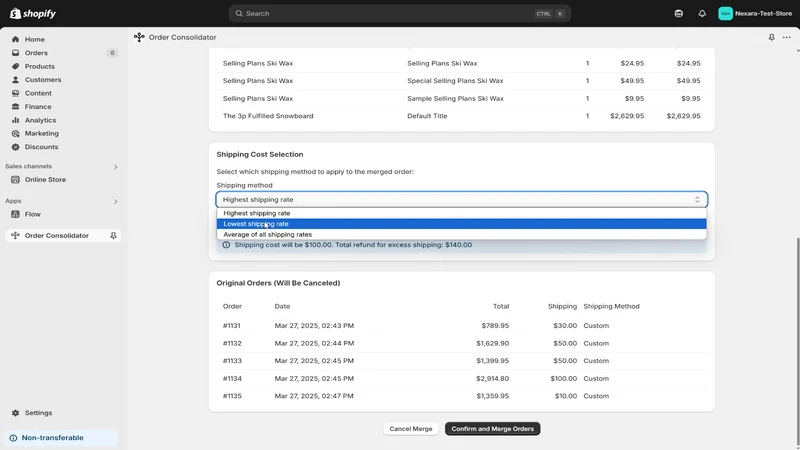Open Orders in the sidebar
800x450 pixels.
pos(36,53)
